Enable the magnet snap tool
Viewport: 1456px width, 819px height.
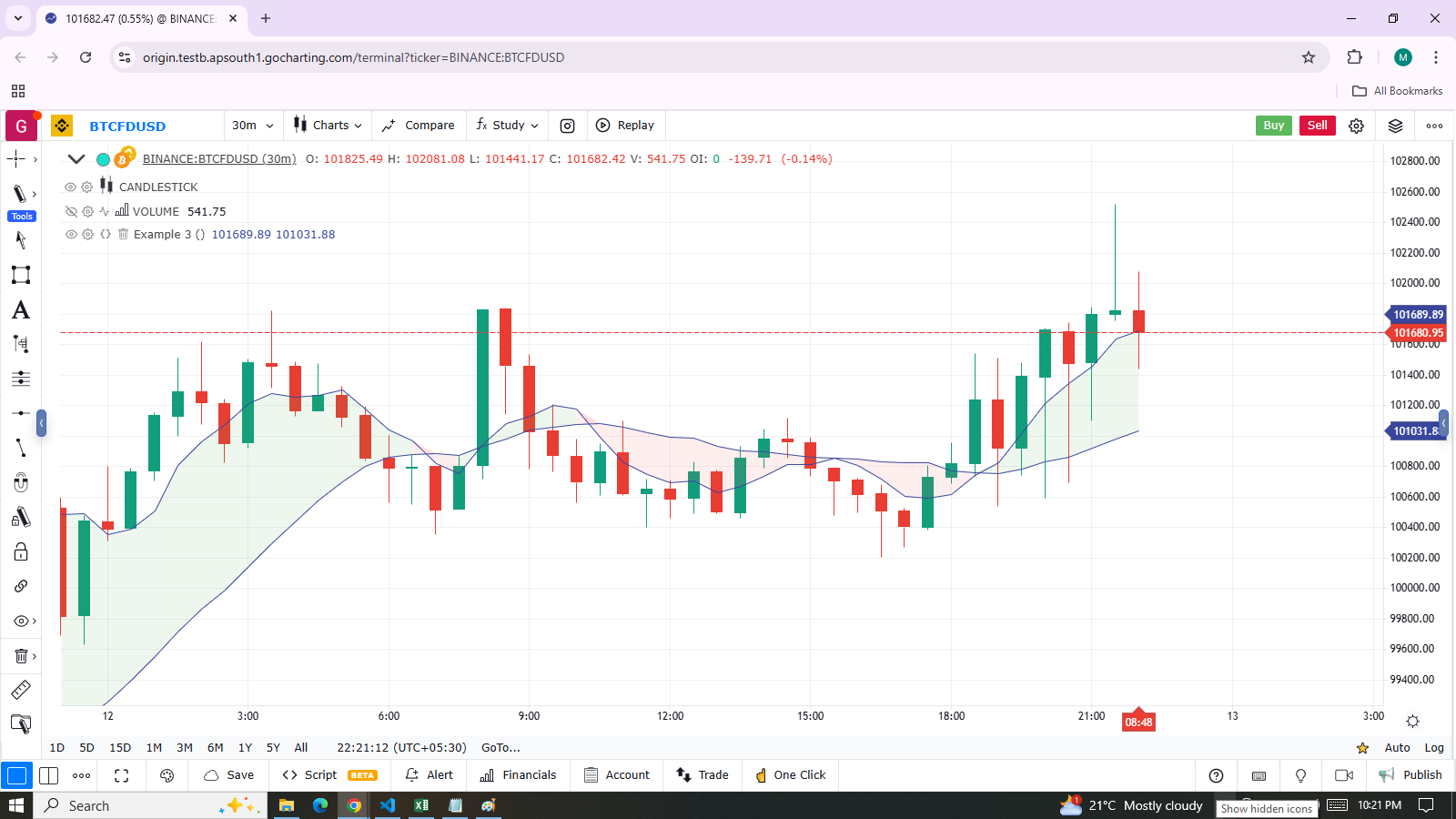21,482
